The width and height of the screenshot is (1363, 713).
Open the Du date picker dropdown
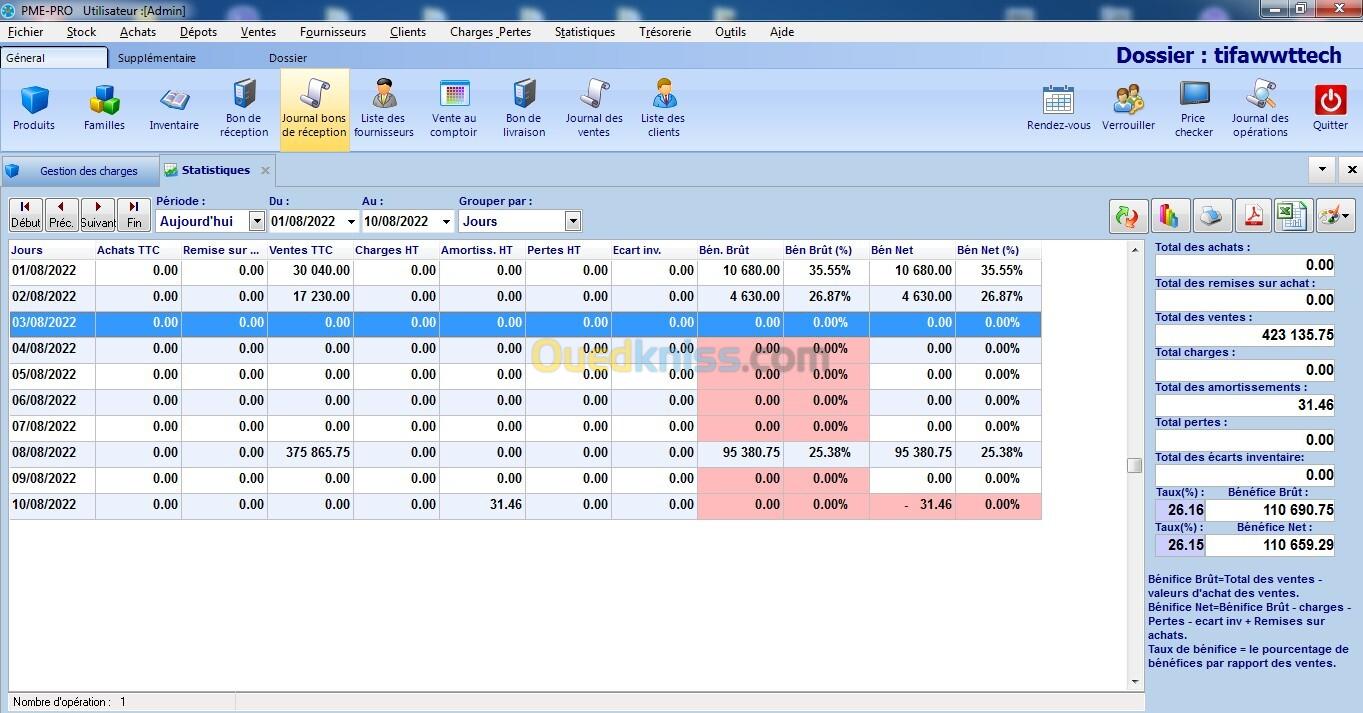pyautogui.click(x=351, y=222)
